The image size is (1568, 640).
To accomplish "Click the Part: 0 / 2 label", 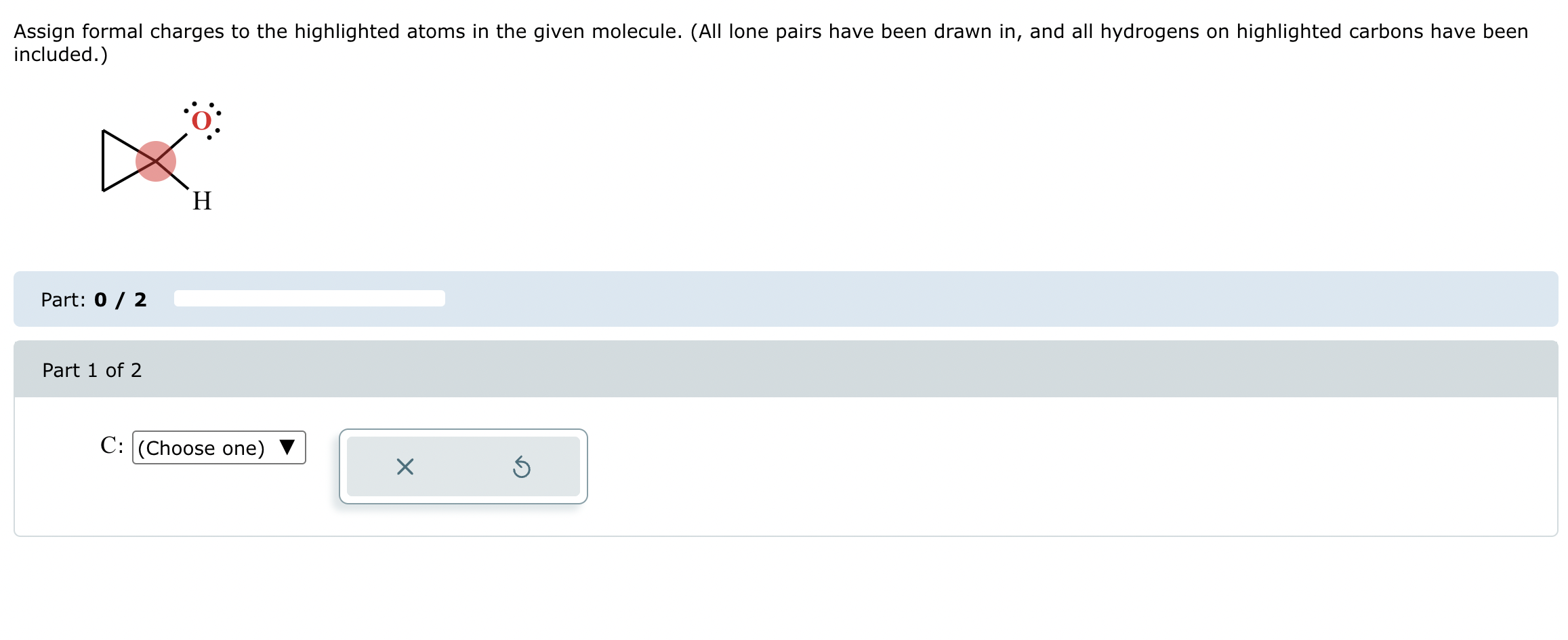I will (95, 299).
